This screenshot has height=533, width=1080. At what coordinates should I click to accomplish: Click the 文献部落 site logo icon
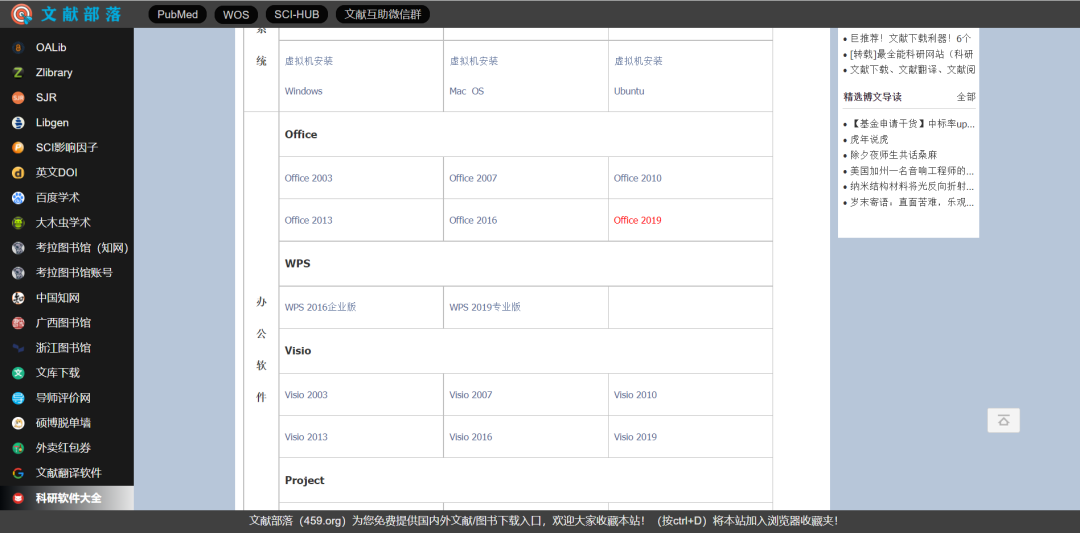click(x=22, y=13)
